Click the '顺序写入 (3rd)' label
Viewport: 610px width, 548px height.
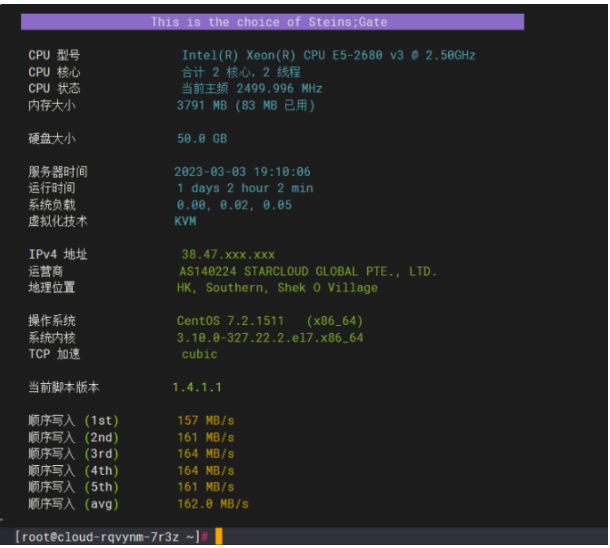point(73,453)
